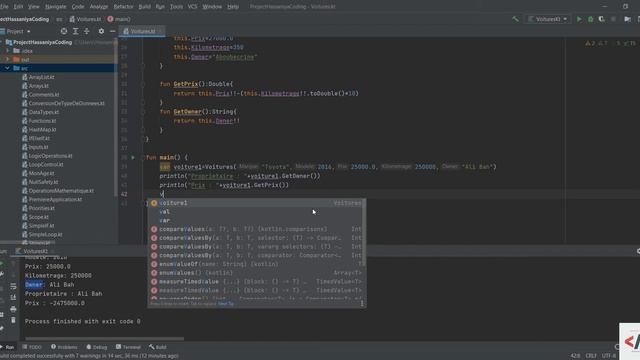640x360 pixels.
Task: Click the Next Tip link in completion popup
Action: 226,304
